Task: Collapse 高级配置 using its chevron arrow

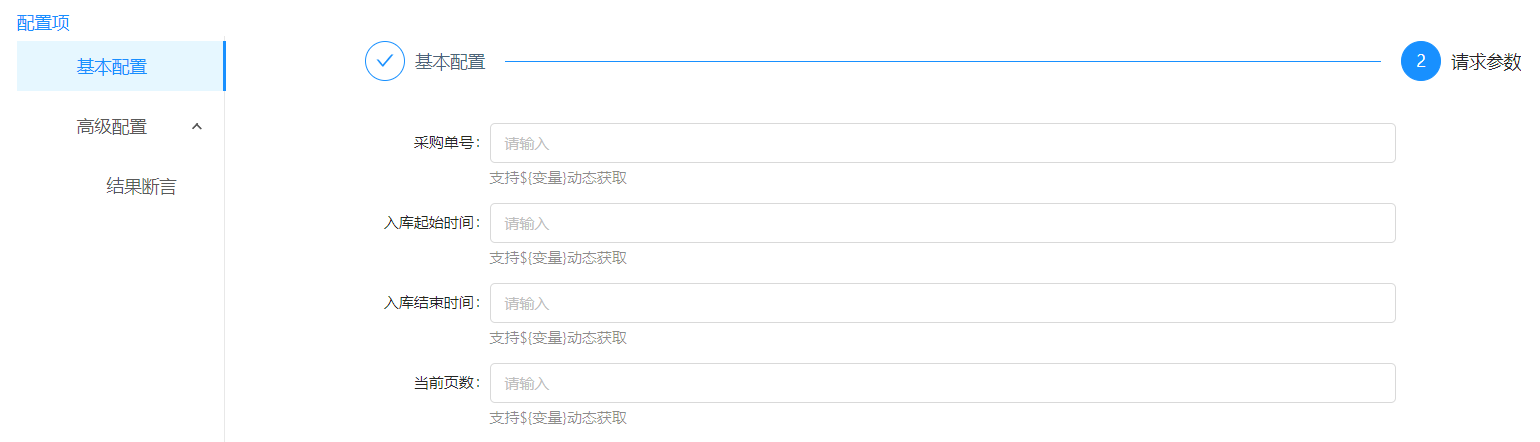Action: tap(197, 127)
